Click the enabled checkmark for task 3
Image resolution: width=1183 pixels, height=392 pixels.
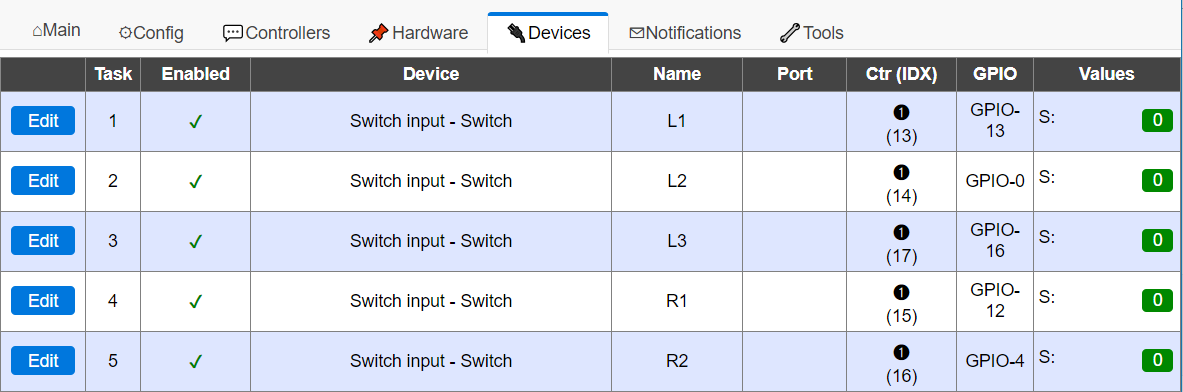[195, 242]
